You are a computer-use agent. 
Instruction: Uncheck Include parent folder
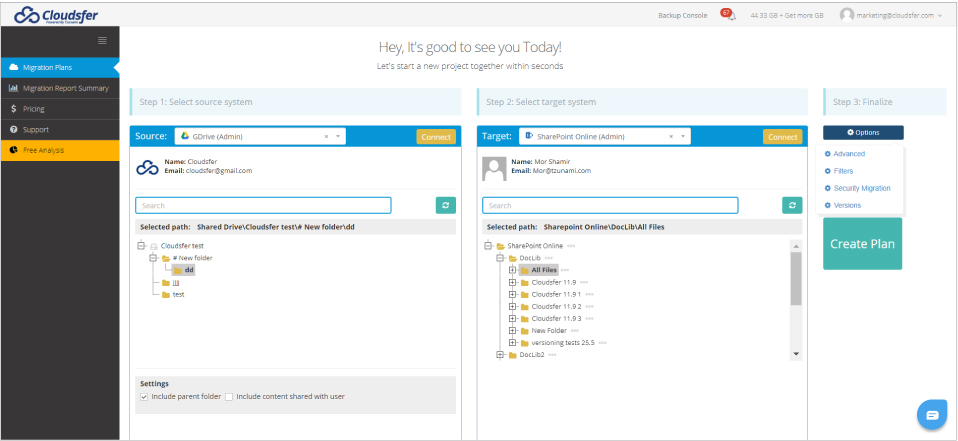coord(144,397)
